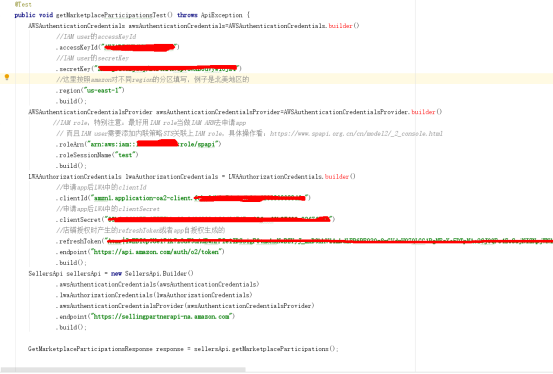Click the "us-east-1" string value
This screenshot has height=374, width=553.
[x=103, y=90]
